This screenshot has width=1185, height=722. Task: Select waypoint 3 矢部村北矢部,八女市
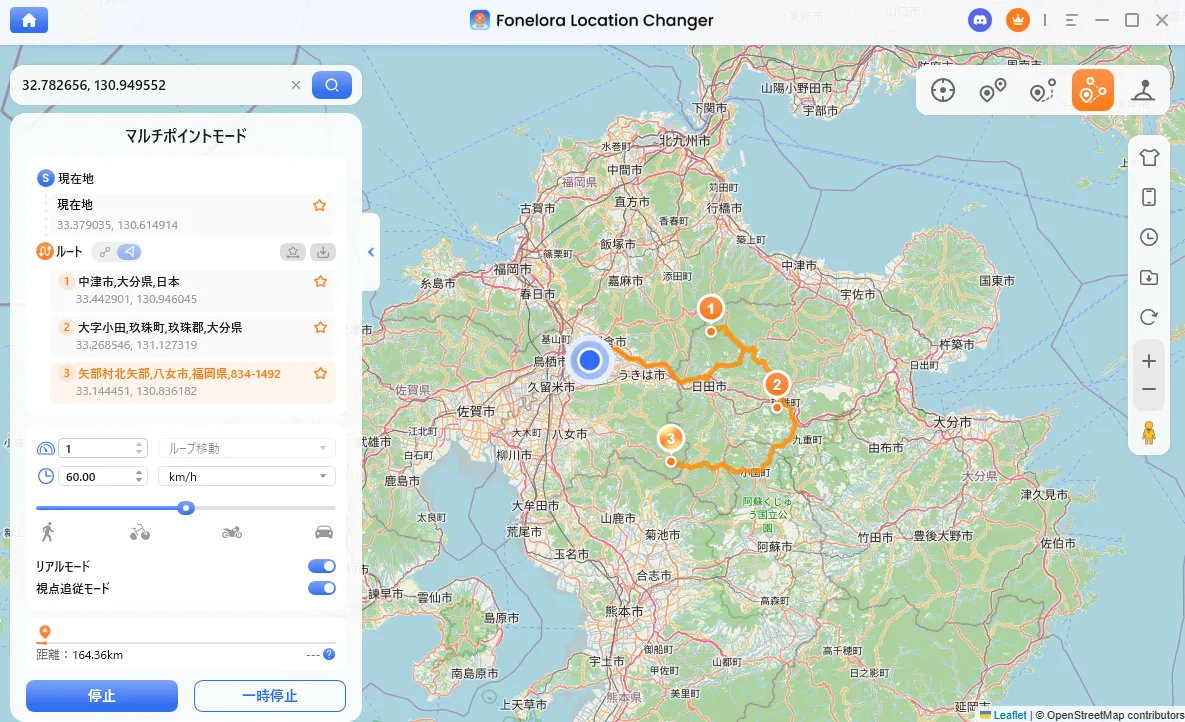click(193, 382)
